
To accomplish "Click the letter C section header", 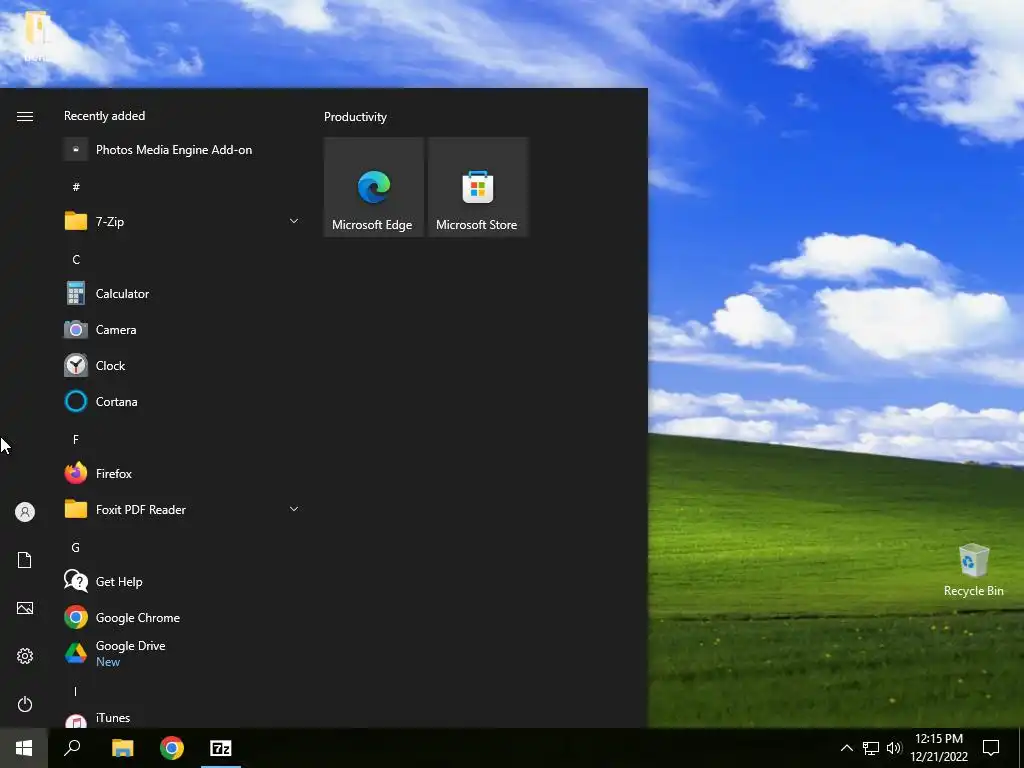I will (76, 259).
